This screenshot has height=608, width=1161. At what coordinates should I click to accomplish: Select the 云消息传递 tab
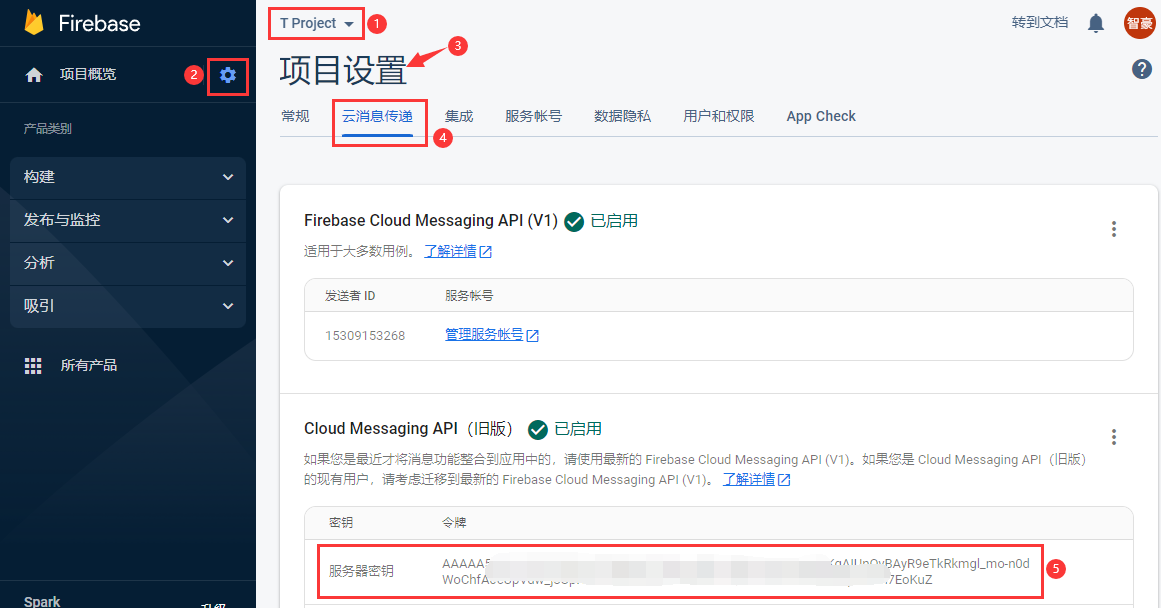pyautogui.click(x=378, y=116)
